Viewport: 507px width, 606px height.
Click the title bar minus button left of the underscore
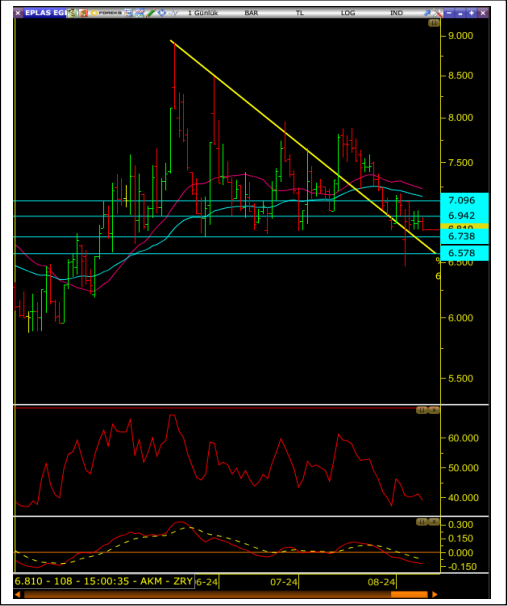point(449,13)
